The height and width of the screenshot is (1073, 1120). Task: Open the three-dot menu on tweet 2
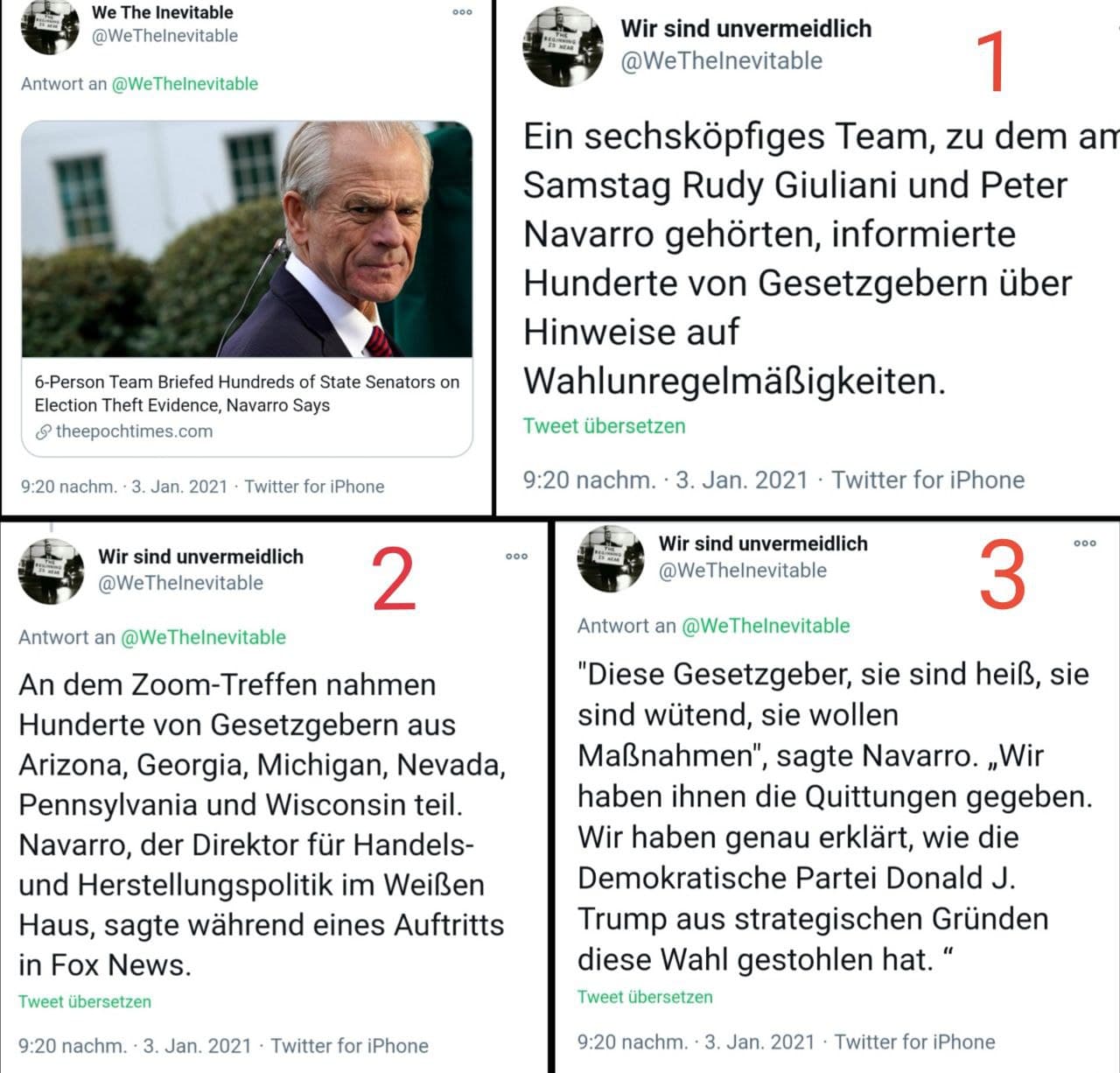(x=517, y=556)
